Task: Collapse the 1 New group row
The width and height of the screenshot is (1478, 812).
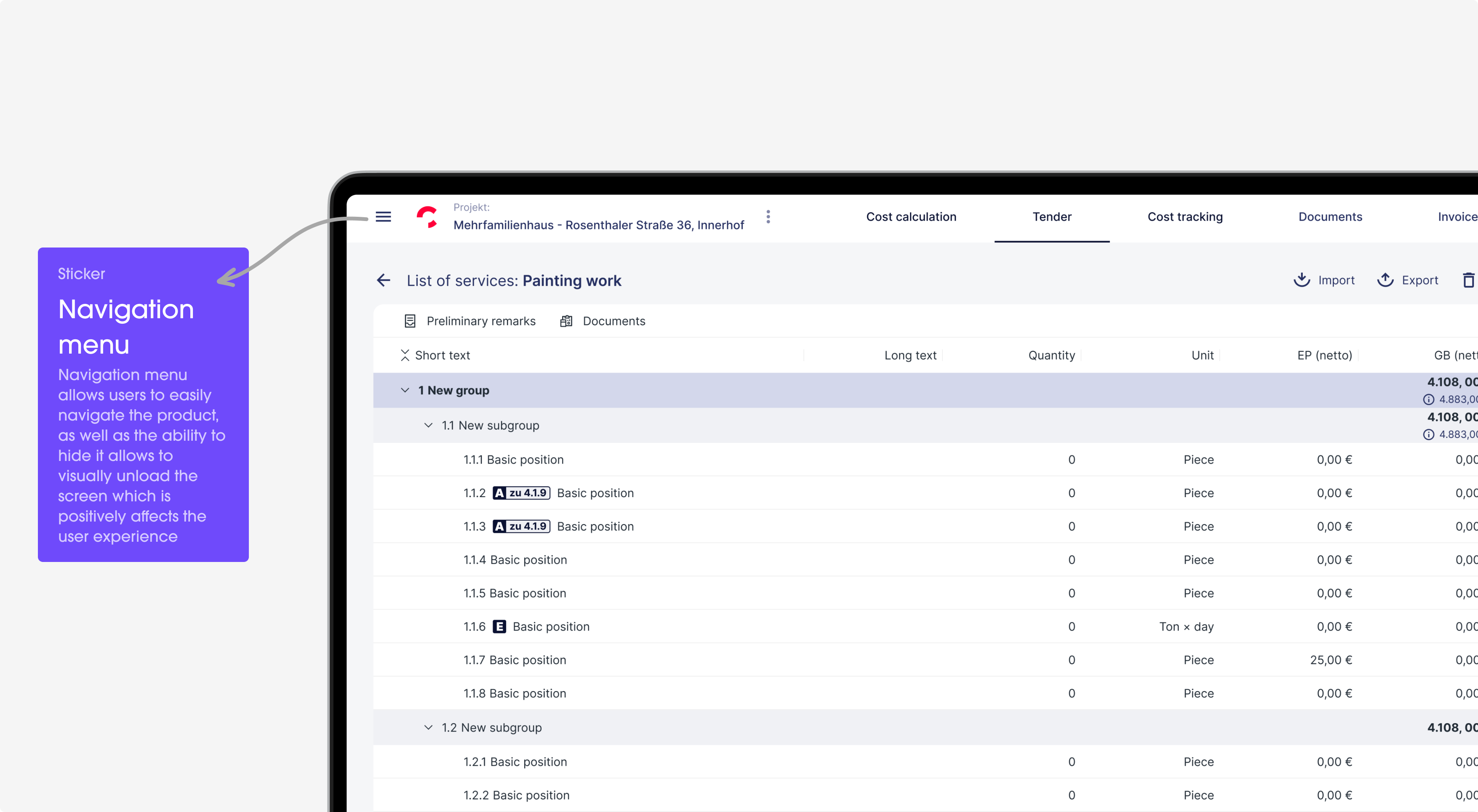Action: 405,391
